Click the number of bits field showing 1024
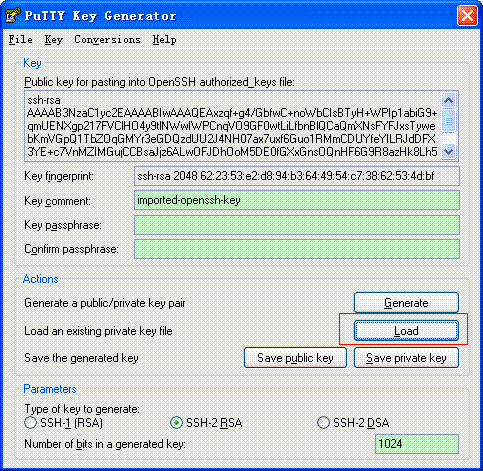The image size is (483, 471). tap(417, 444)
